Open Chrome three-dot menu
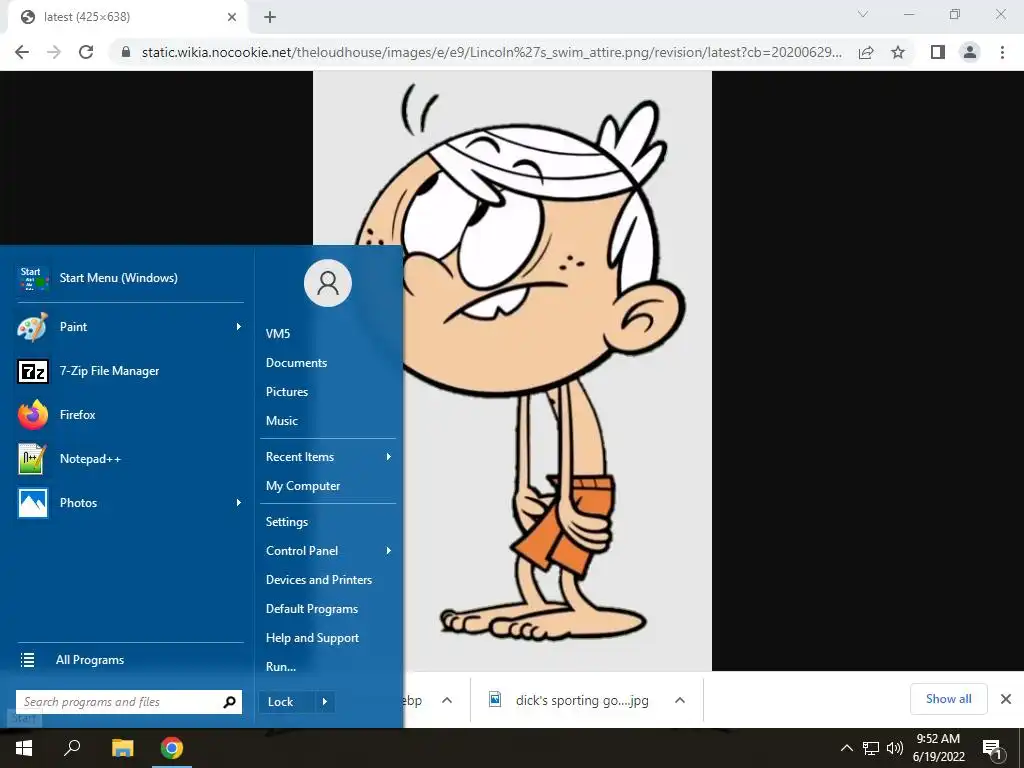The width and height of the screenshot is (1024, 768). (1002, 52)
